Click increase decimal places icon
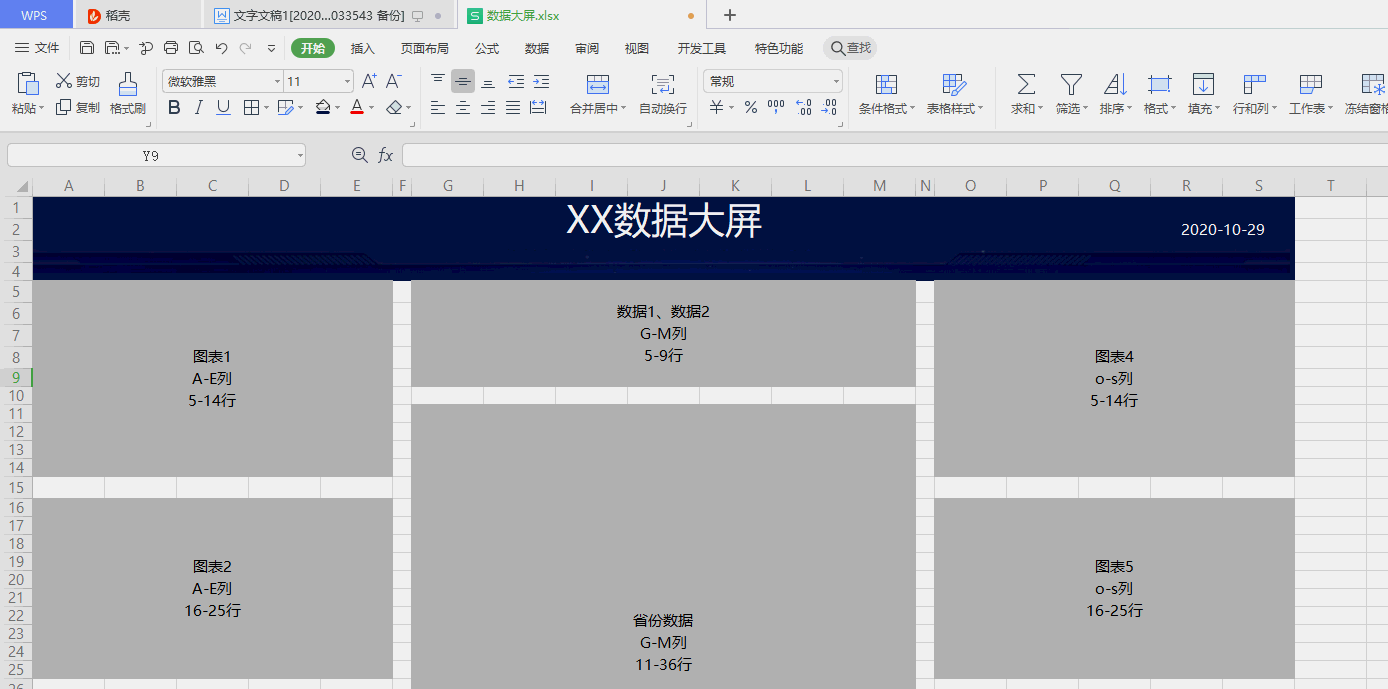This screenshot has width=1388, height=689. pyautogui.click(x=803, y=107)
